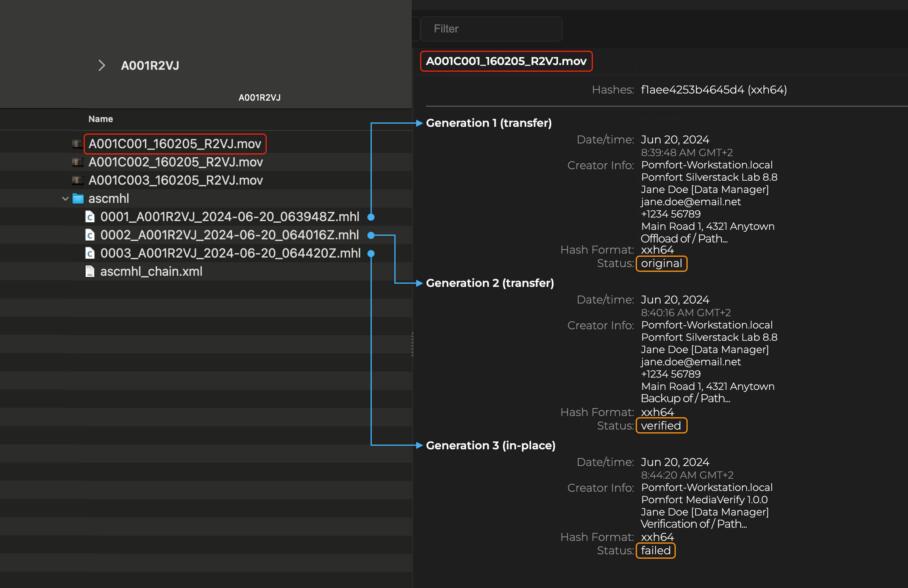Click Generation 3 (in-place) heading
The width and height of the screenshot is (908, 588).
[490, 445]
